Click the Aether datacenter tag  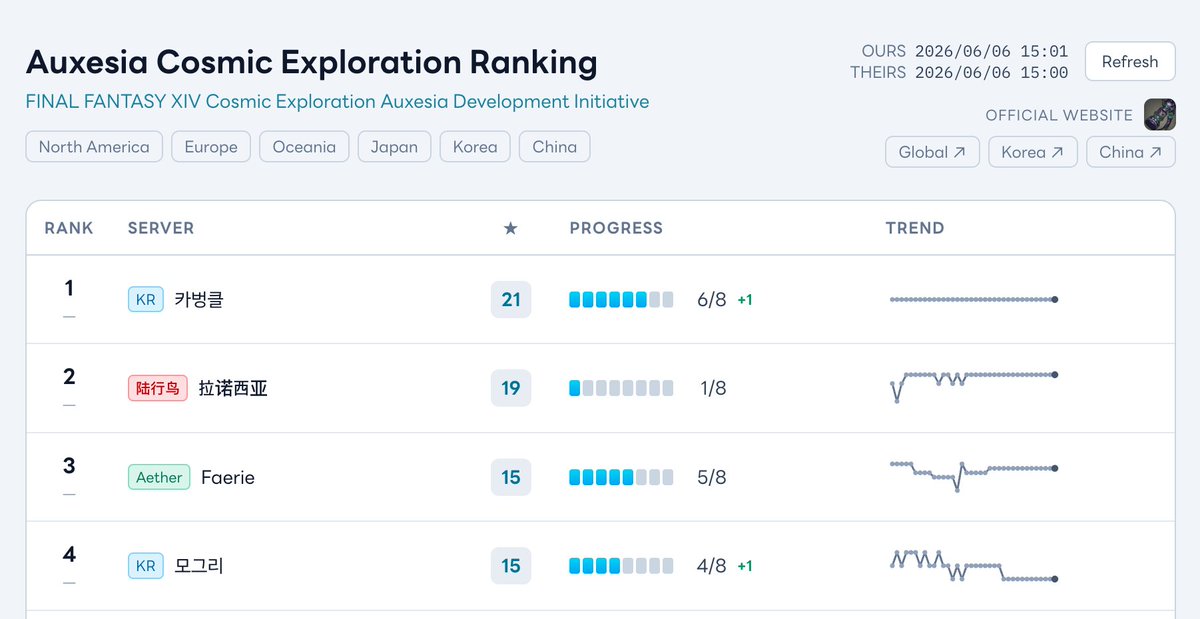tap(159, 477)
